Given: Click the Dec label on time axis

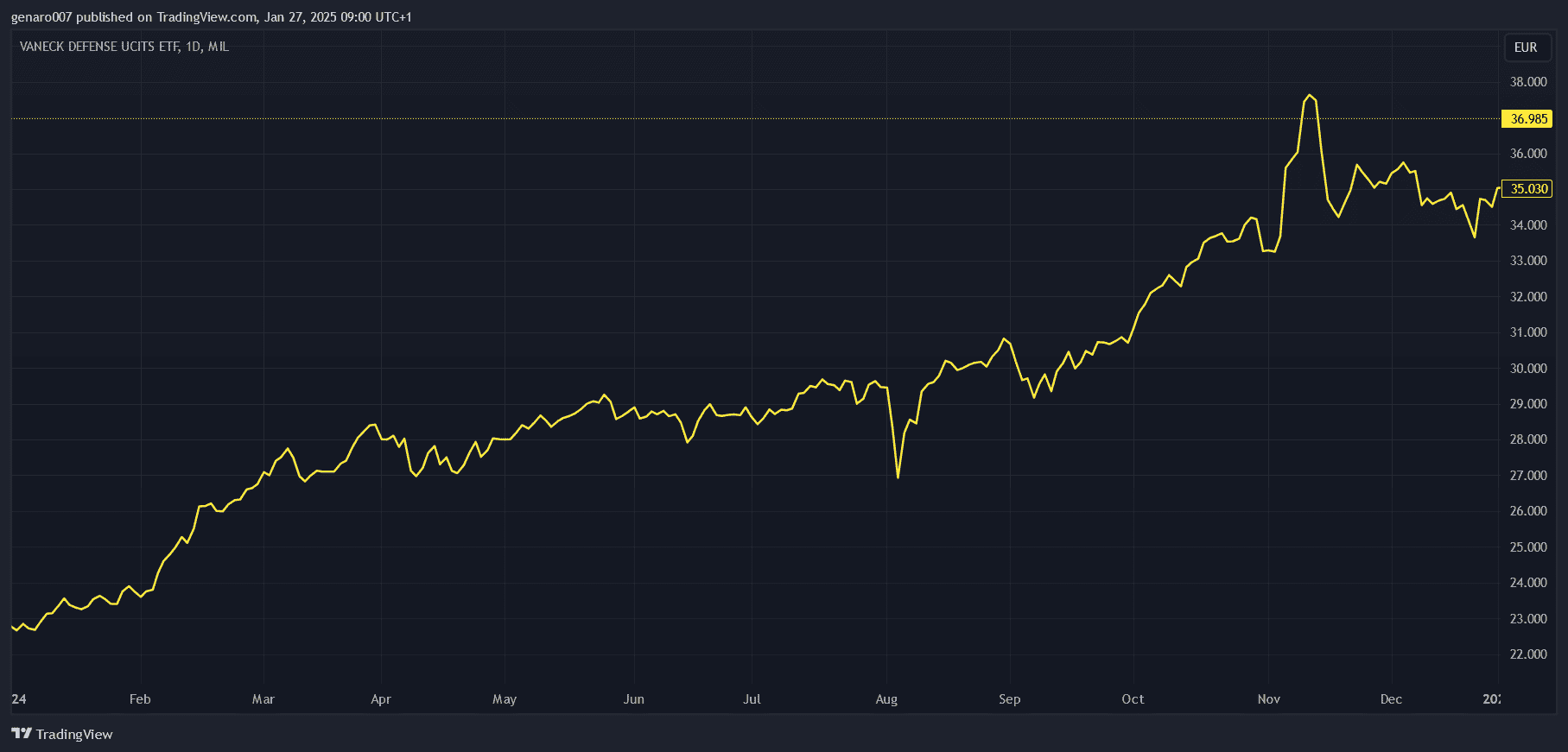Looking at the screenshot, I should tap(1391, 699).
